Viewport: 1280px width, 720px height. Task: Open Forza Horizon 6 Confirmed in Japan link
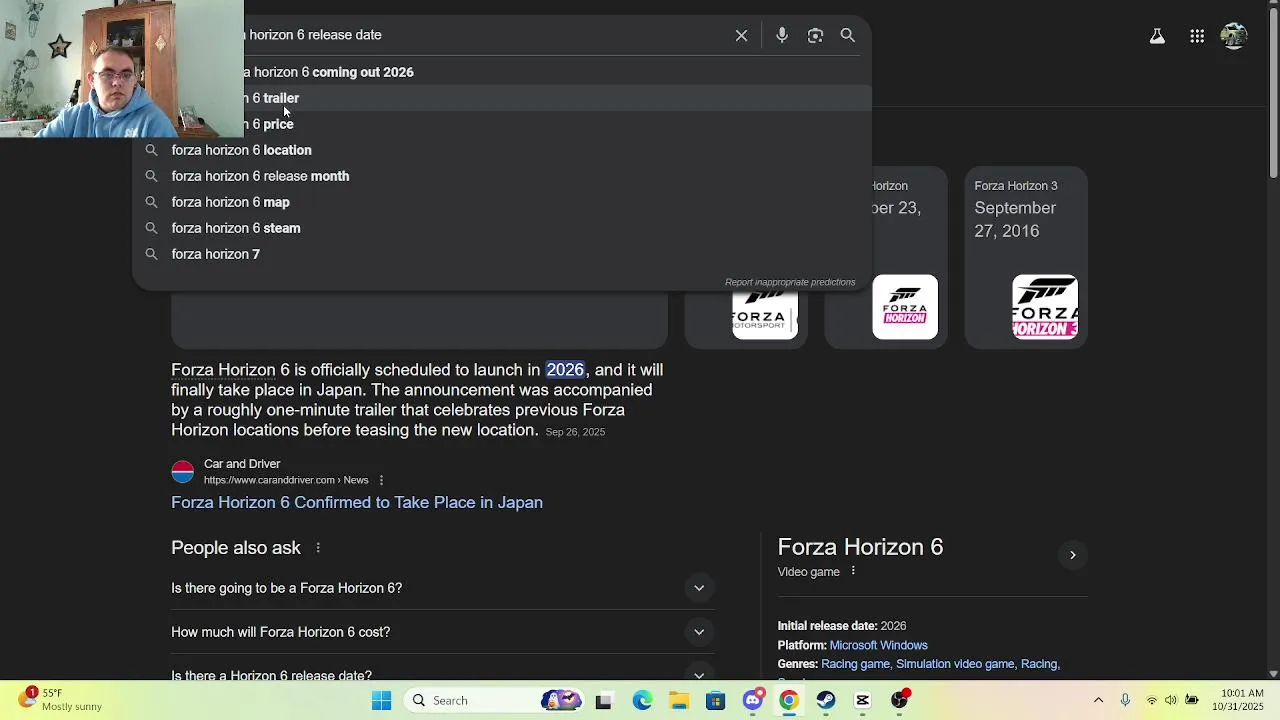point(357,502)
